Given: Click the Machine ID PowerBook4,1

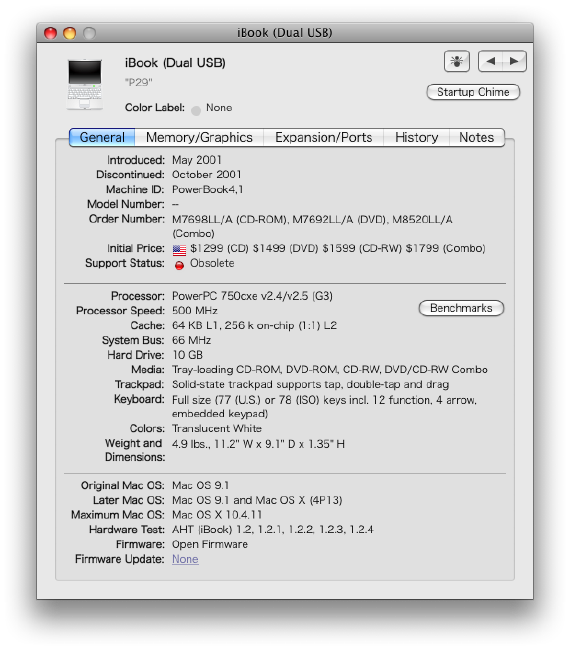Looking at the screenshot, I should coord(208,189).
